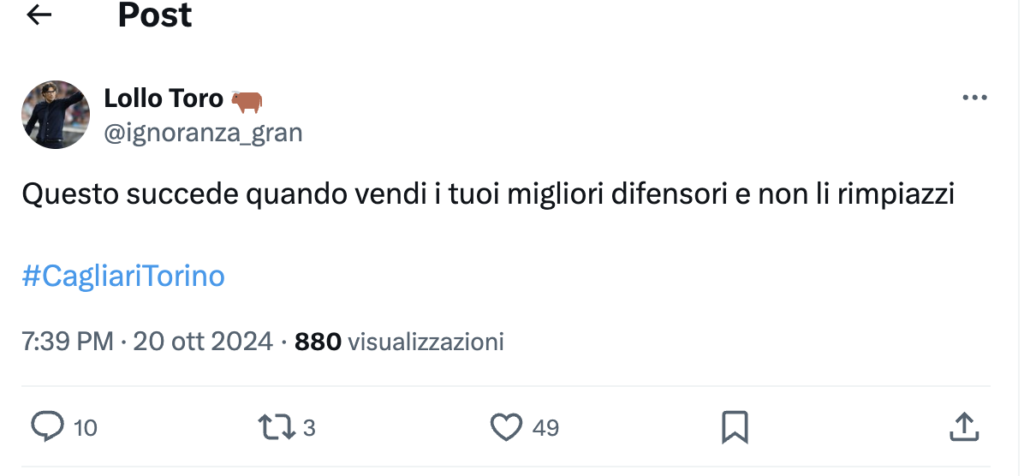1024x476 pixels.
Task: Open Lollo Toro's profile picture
Action: coord(56,115)
